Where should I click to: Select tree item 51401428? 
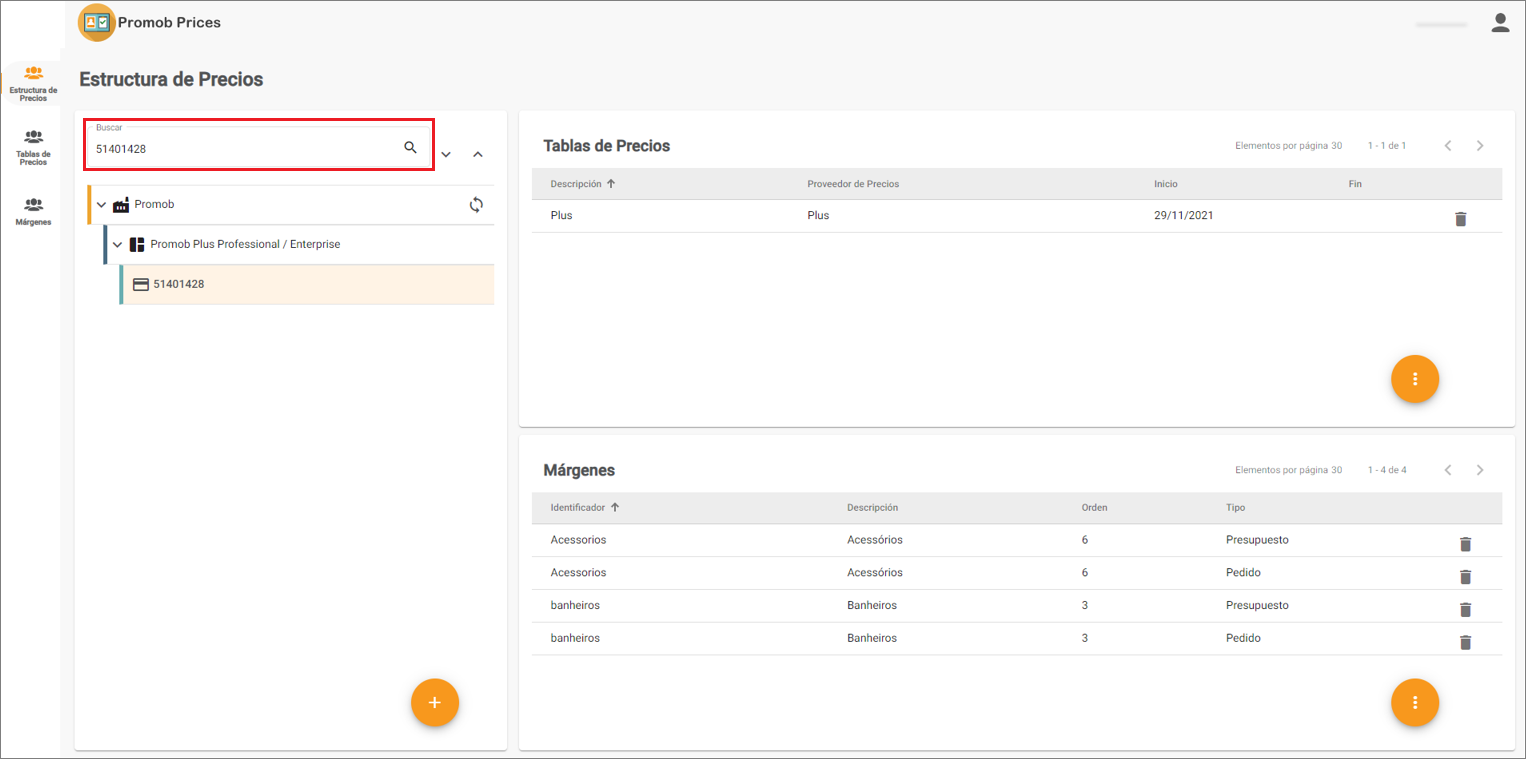click(x=307, y=284)
